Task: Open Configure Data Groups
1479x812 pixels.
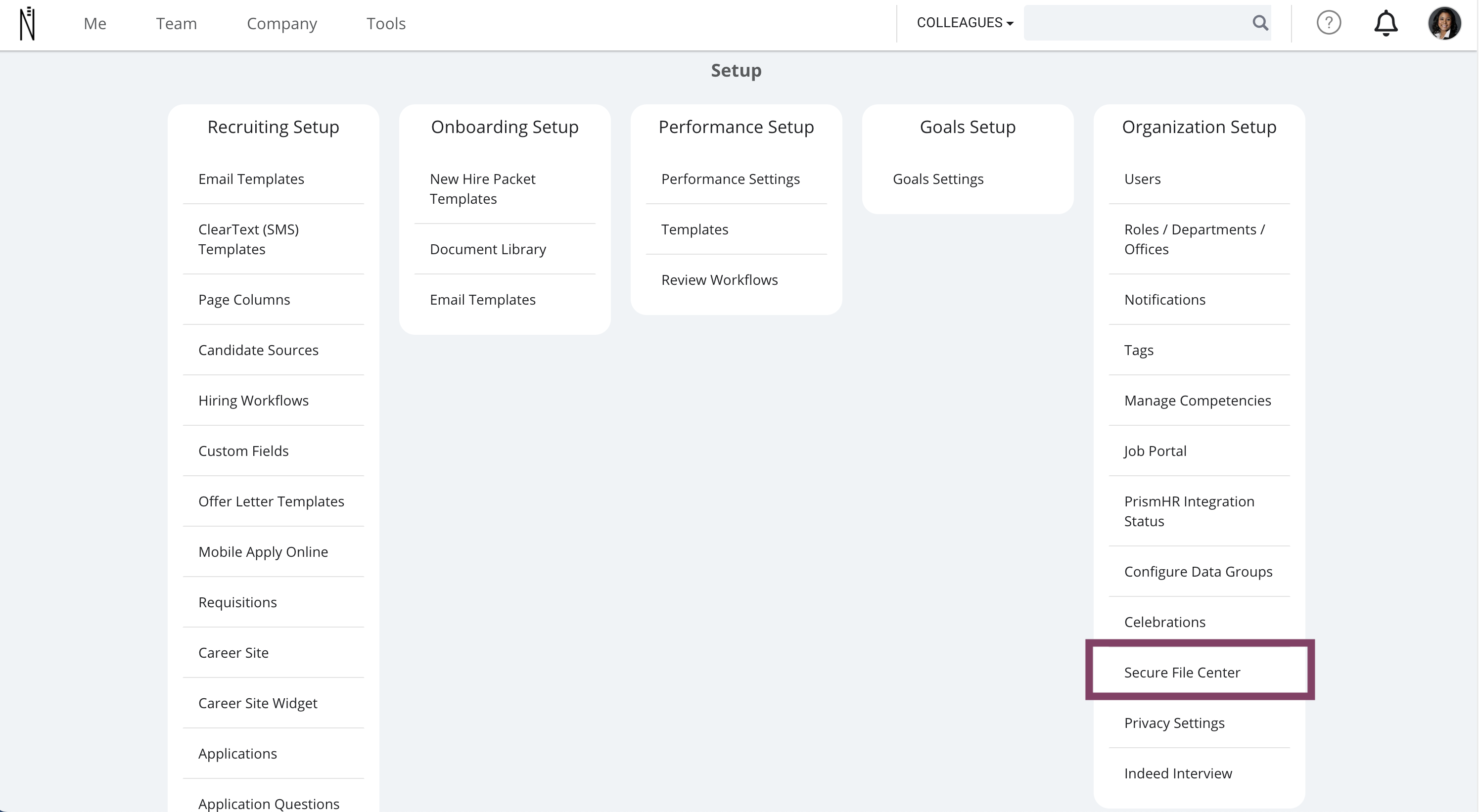Action: click(1198, 572)
